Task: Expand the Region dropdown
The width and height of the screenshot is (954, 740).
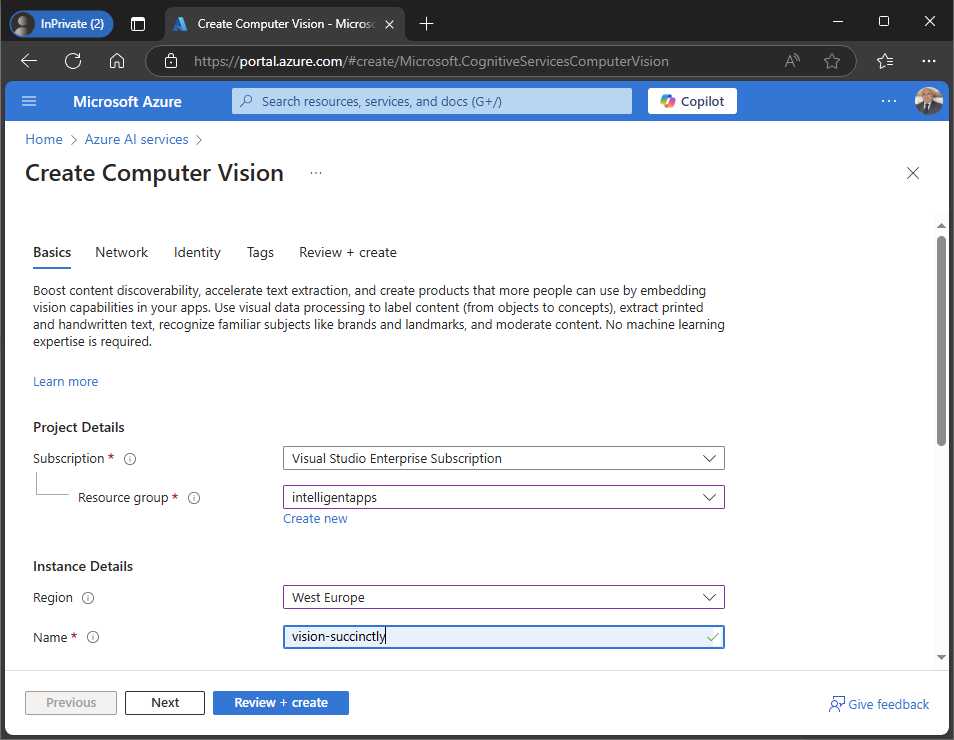Action: [503, 597]
